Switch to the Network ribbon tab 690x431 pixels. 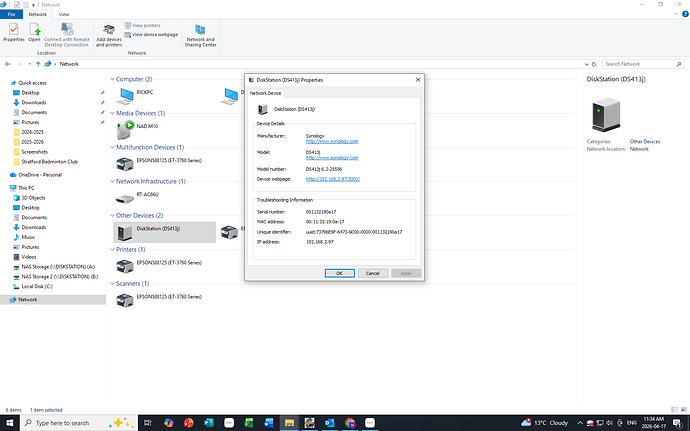click(x=37, y=14)
